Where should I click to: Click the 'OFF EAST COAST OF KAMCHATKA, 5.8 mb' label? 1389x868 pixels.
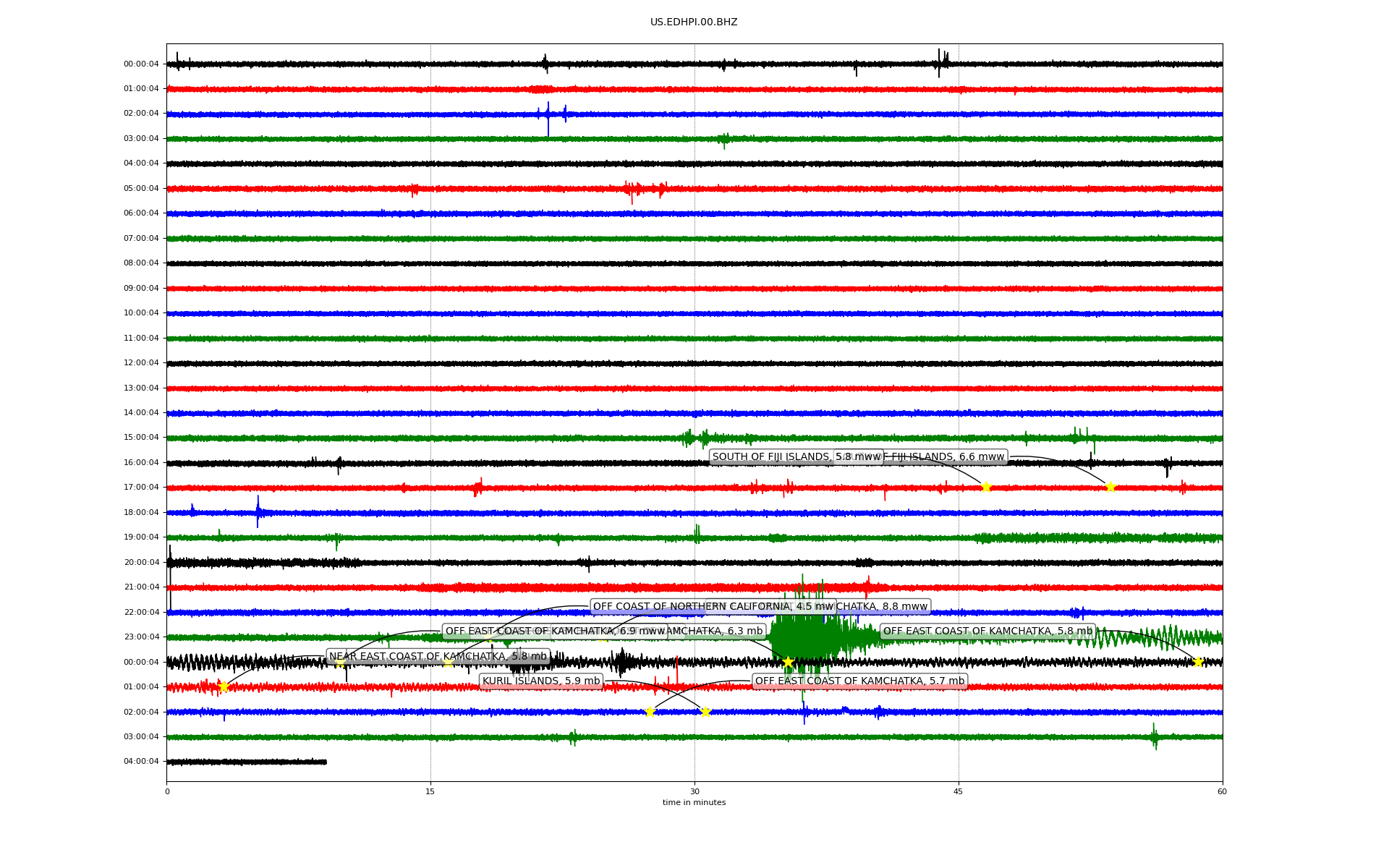[x=987, y=631]
